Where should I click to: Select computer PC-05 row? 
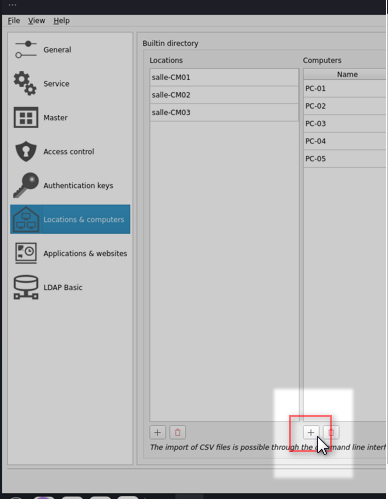345,159
